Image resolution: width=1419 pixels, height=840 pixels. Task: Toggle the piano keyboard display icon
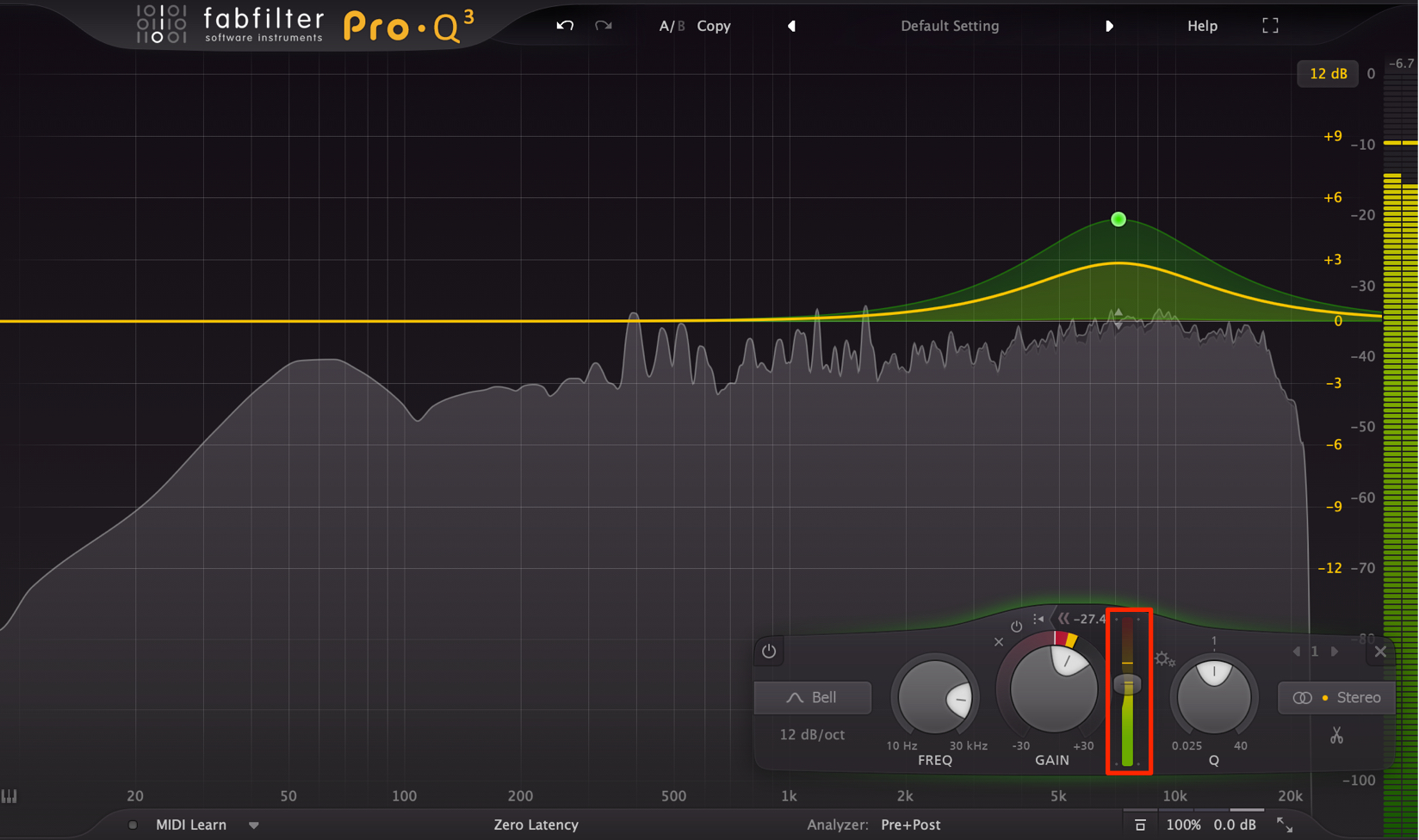click(9, 796)
